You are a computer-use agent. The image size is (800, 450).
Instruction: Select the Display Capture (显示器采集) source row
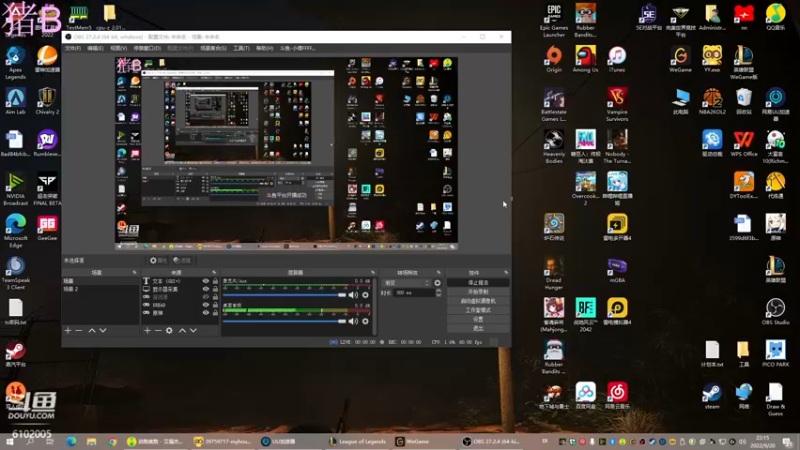point(180,289)
